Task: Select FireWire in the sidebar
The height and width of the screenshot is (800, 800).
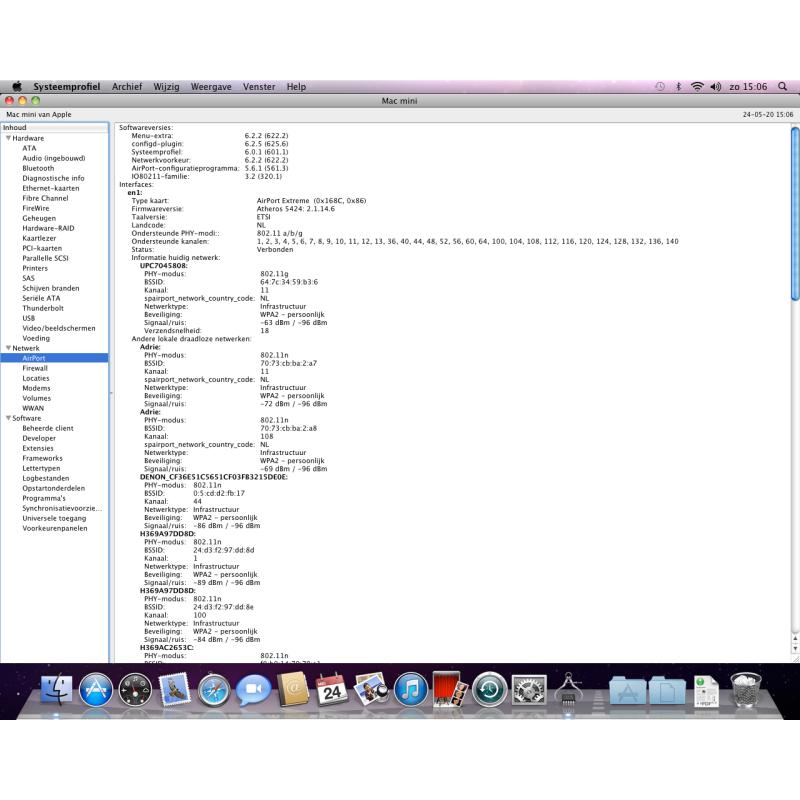Action: [x=36, y=208]
